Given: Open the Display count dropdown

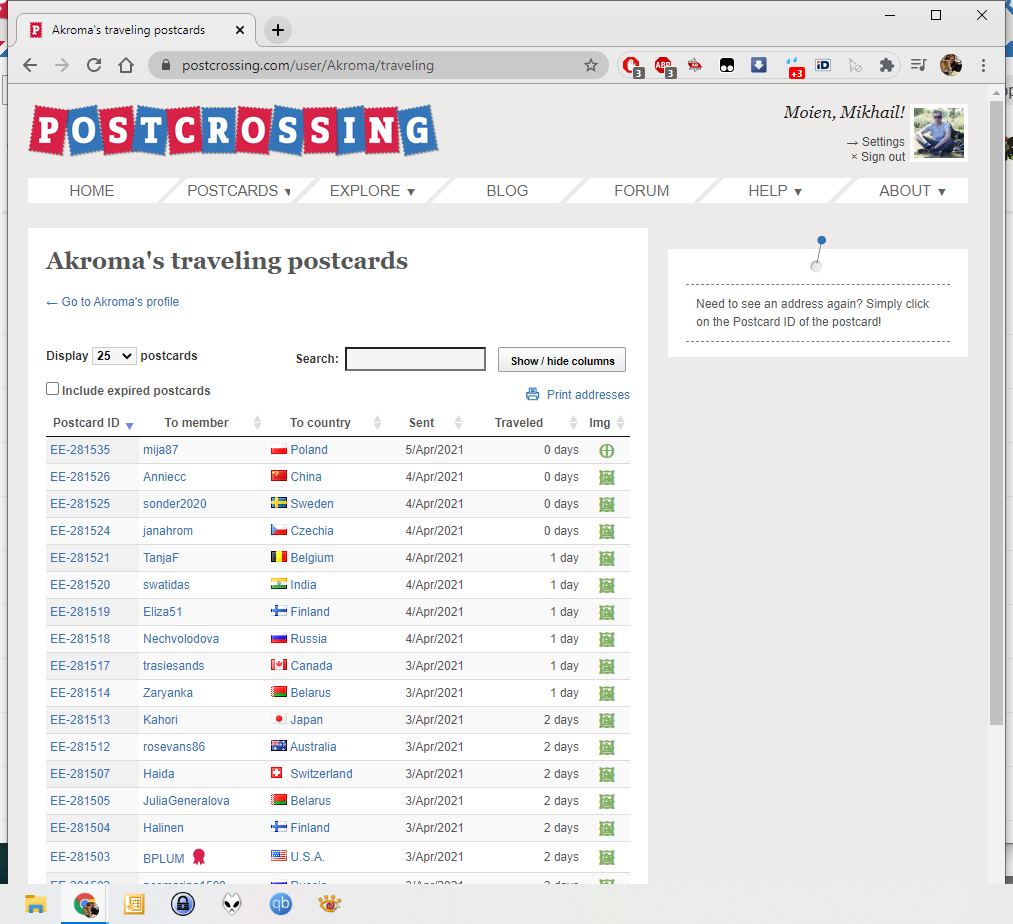Looking at the screenshot, I should point(114,356).
